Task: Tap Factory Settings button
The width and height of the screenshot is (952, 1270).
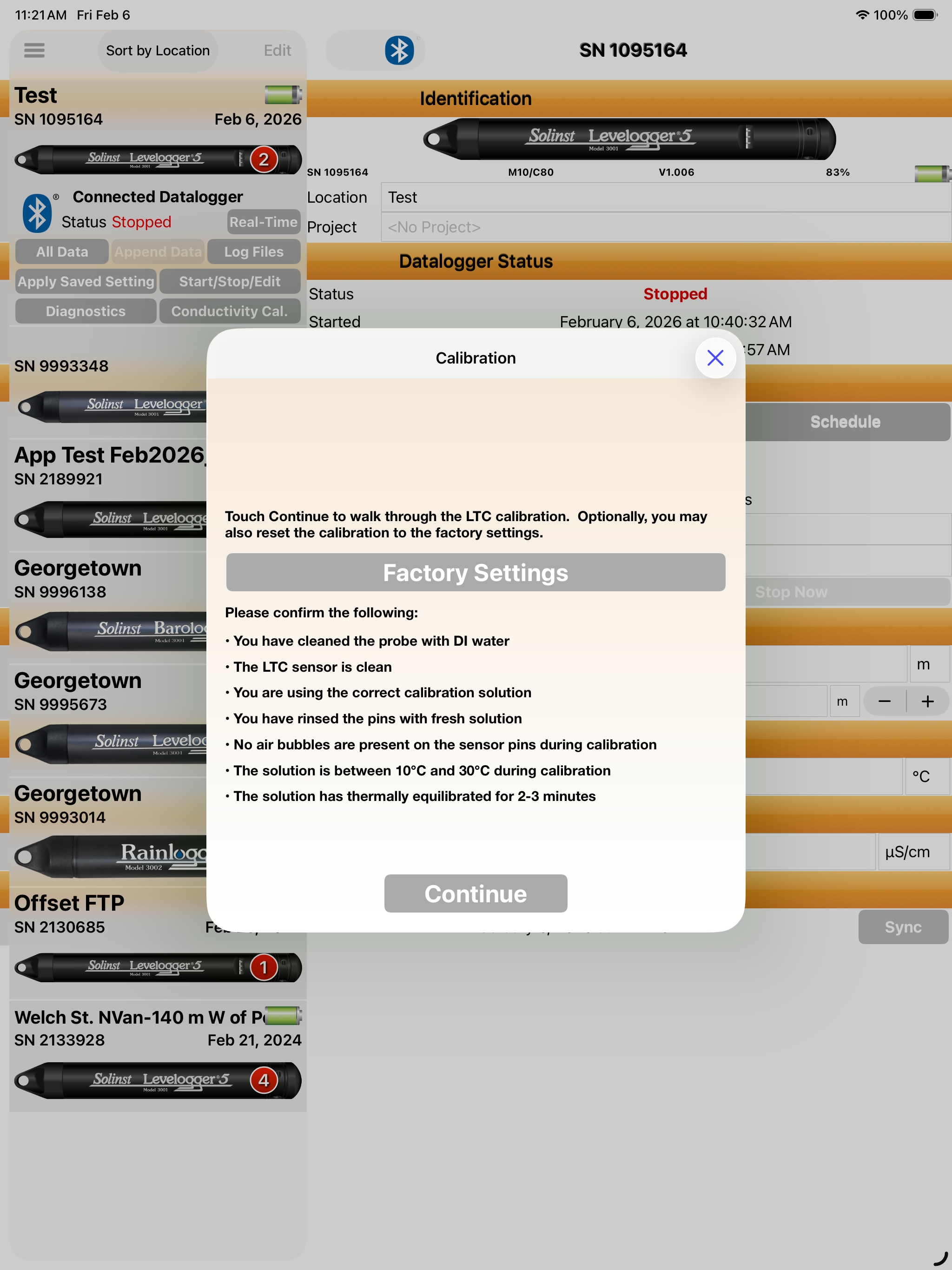Action: 476,572
